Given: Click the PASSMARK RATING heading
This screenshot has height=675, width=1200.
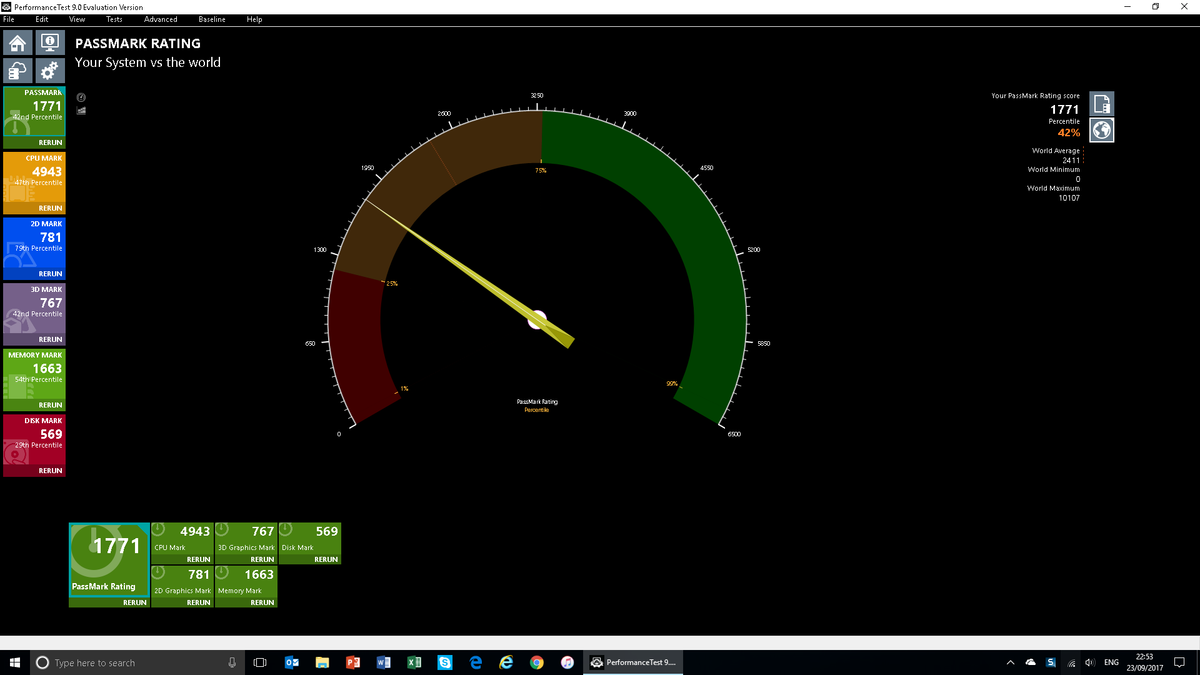Looking at the screenshot, I should click(138, 44).
